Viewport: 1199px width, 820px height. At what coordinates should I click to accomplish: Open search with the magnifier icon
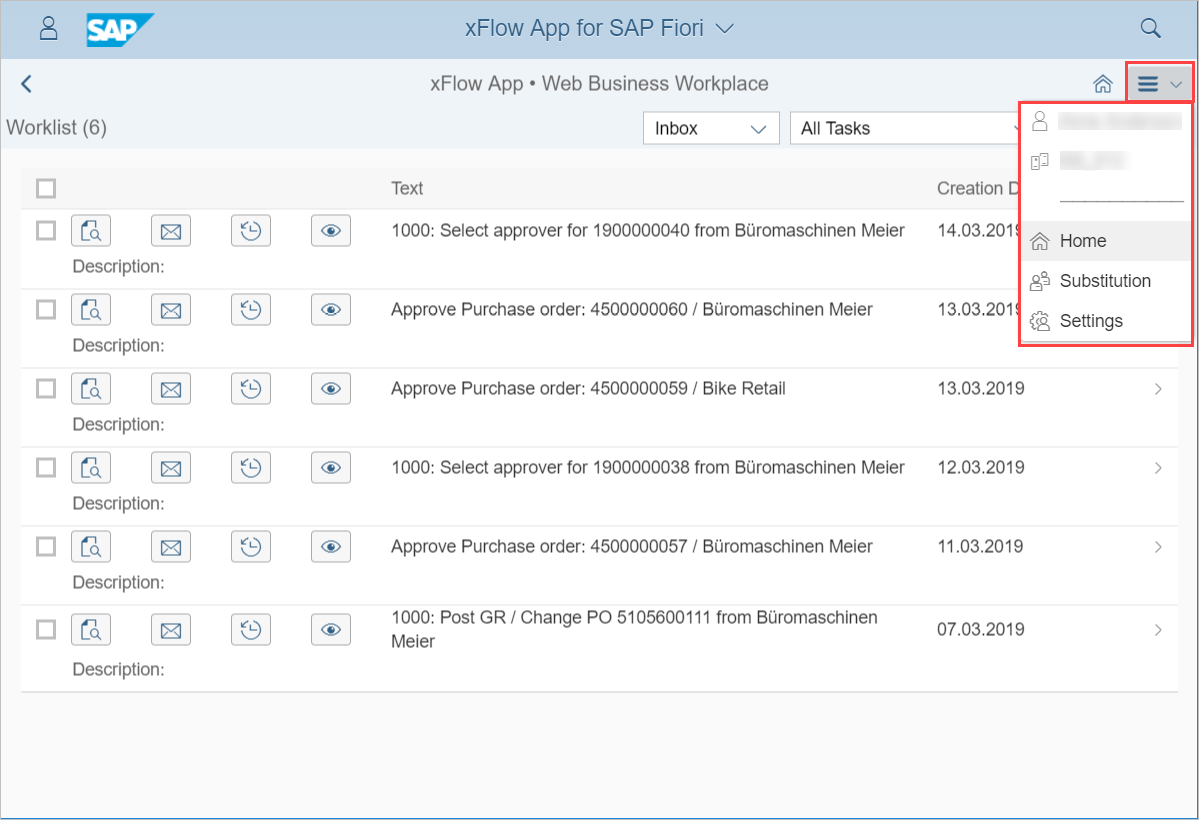click(1151, 28)
